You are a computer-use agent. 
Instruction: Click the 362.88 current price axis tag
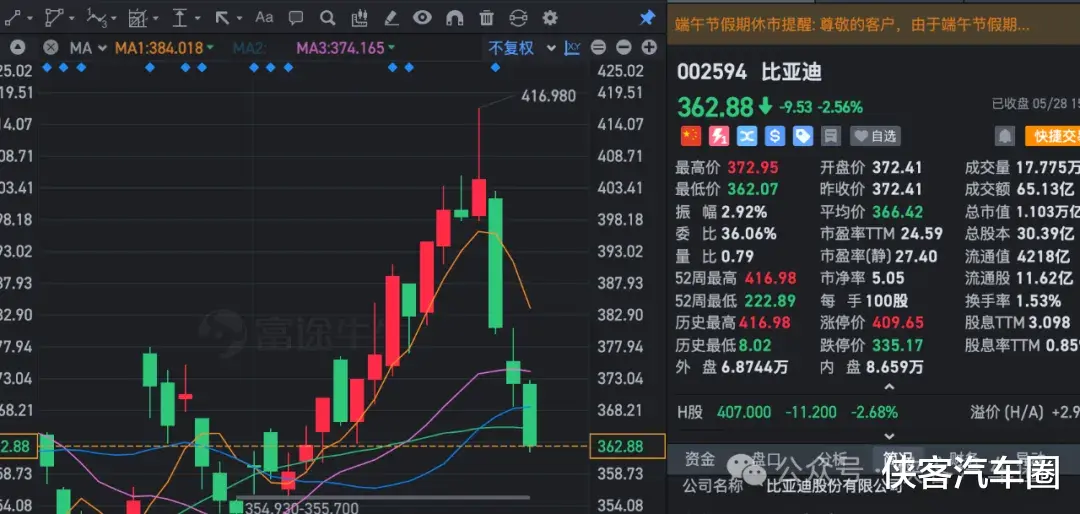click(627, 446)
